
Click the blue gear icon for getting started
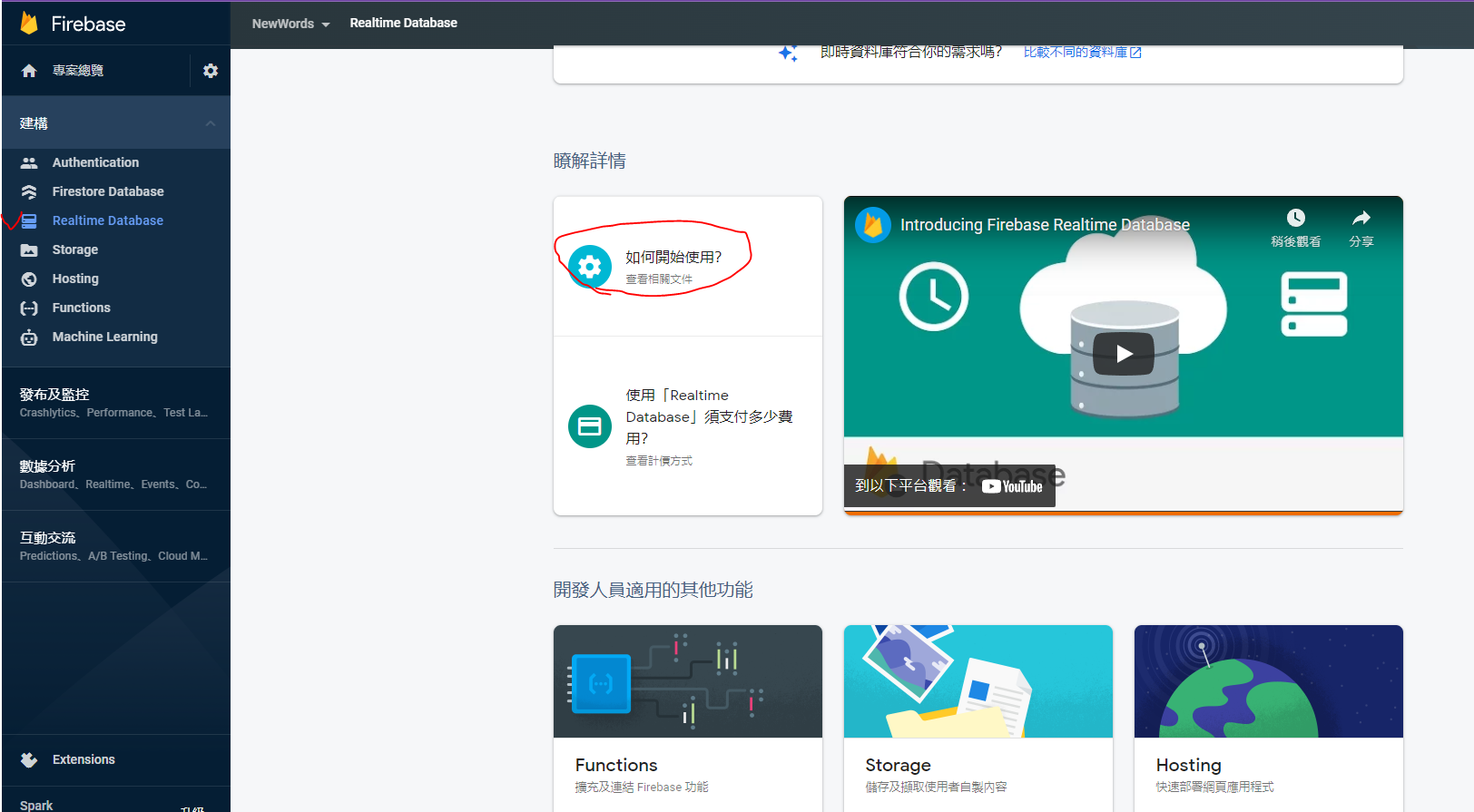pos(590,267)
